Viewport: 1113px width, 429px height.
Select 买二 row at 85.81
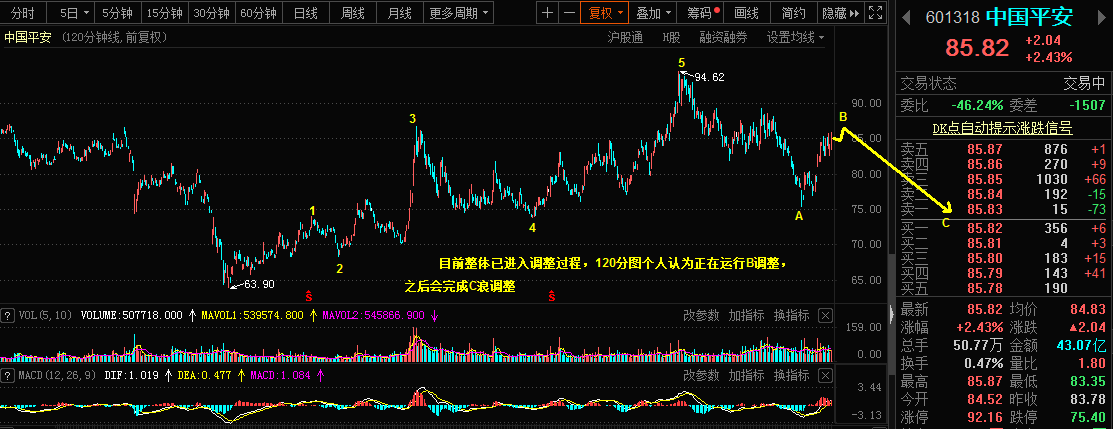click(x=1002, y=244)
